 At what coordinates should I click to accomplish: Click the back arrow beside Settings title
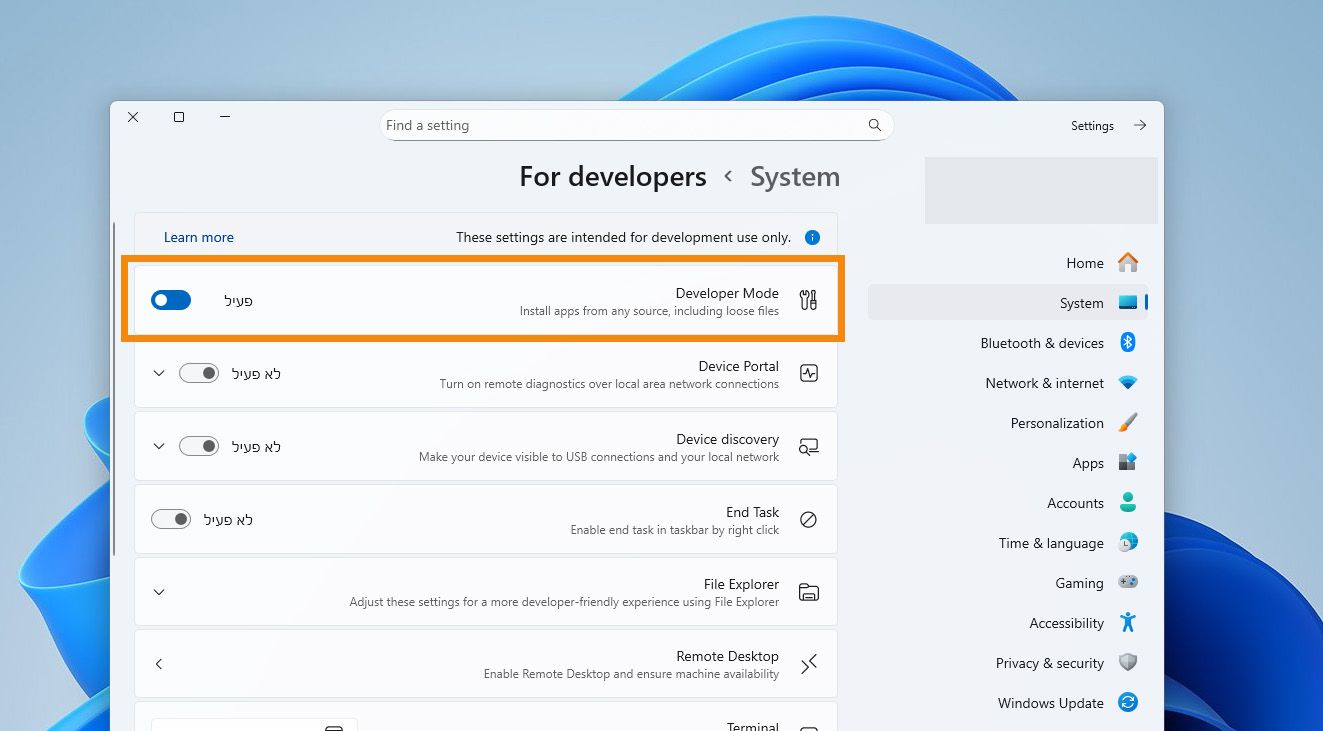point(1140,125)
